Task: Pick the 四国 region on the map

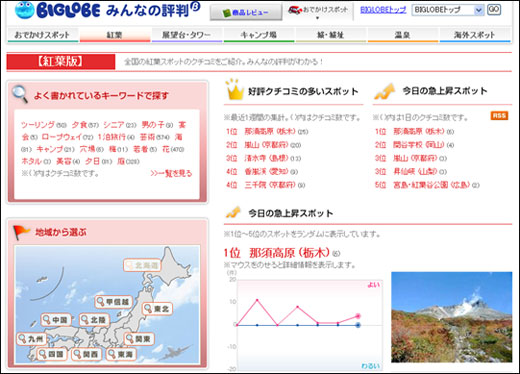Action: point(51,354)
